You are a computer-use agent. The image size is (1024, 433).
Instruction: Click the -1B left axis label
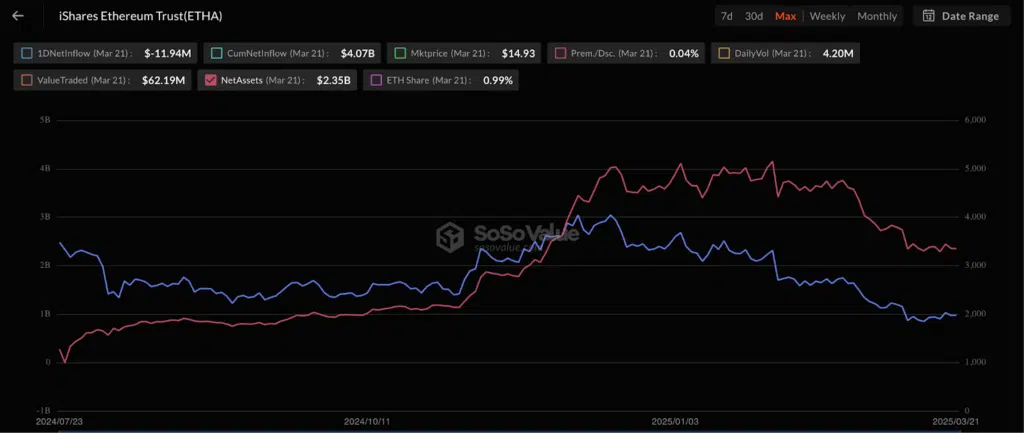[44, 410]
